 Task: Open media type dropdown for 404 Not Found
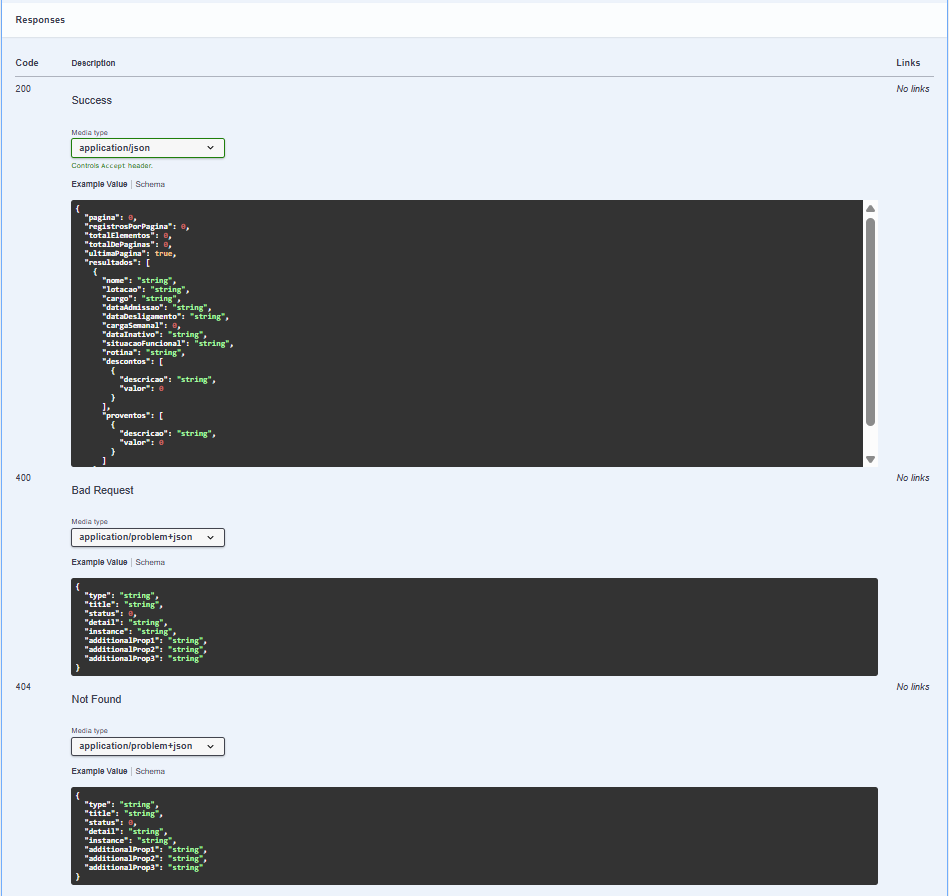[x=148, y=746]
